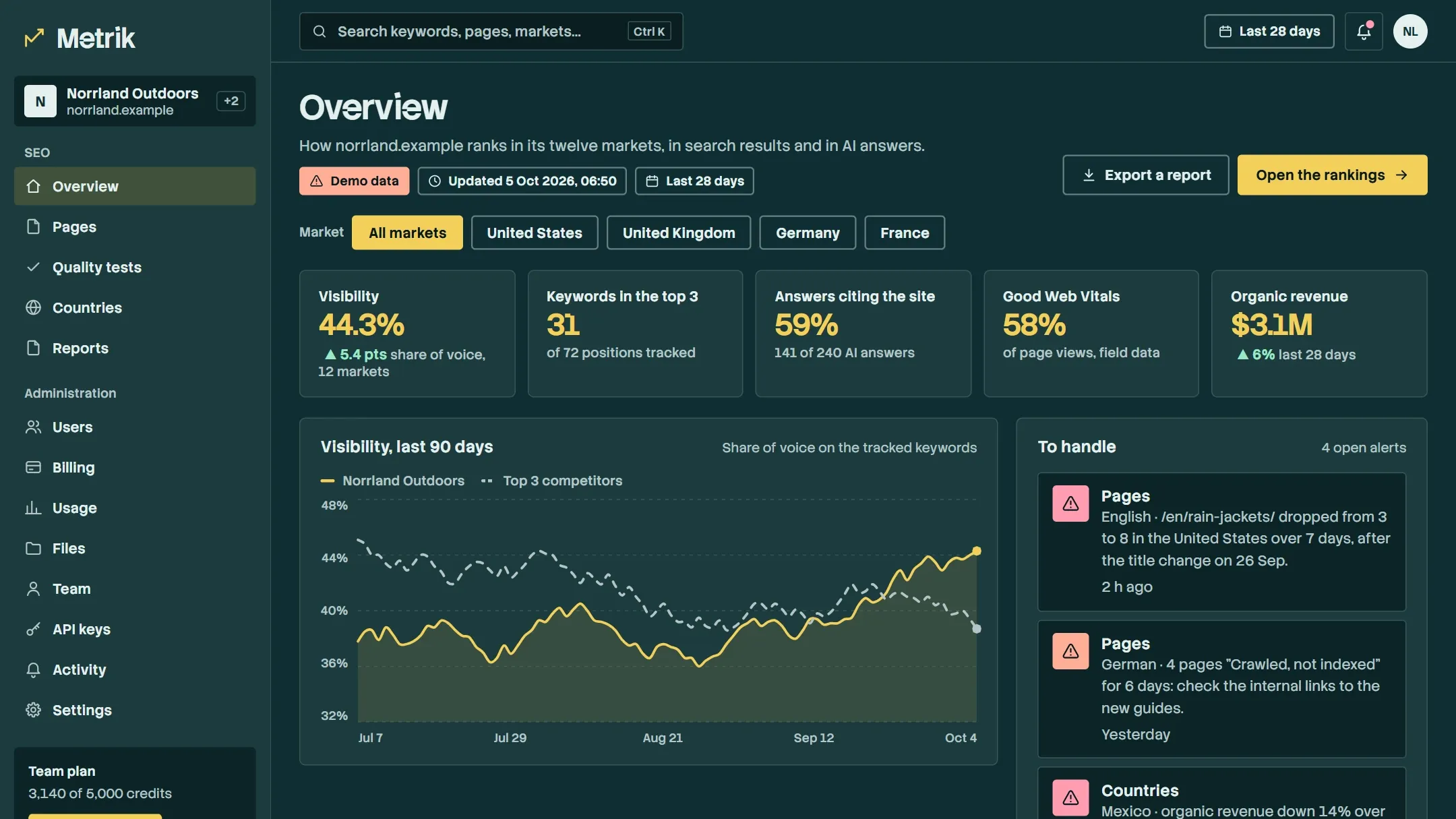Image resolution: width=1456 pixels, height=819 pixels.
Task: Click the Oct 4 endpoint on visibility chart
Action: [976, 551]
